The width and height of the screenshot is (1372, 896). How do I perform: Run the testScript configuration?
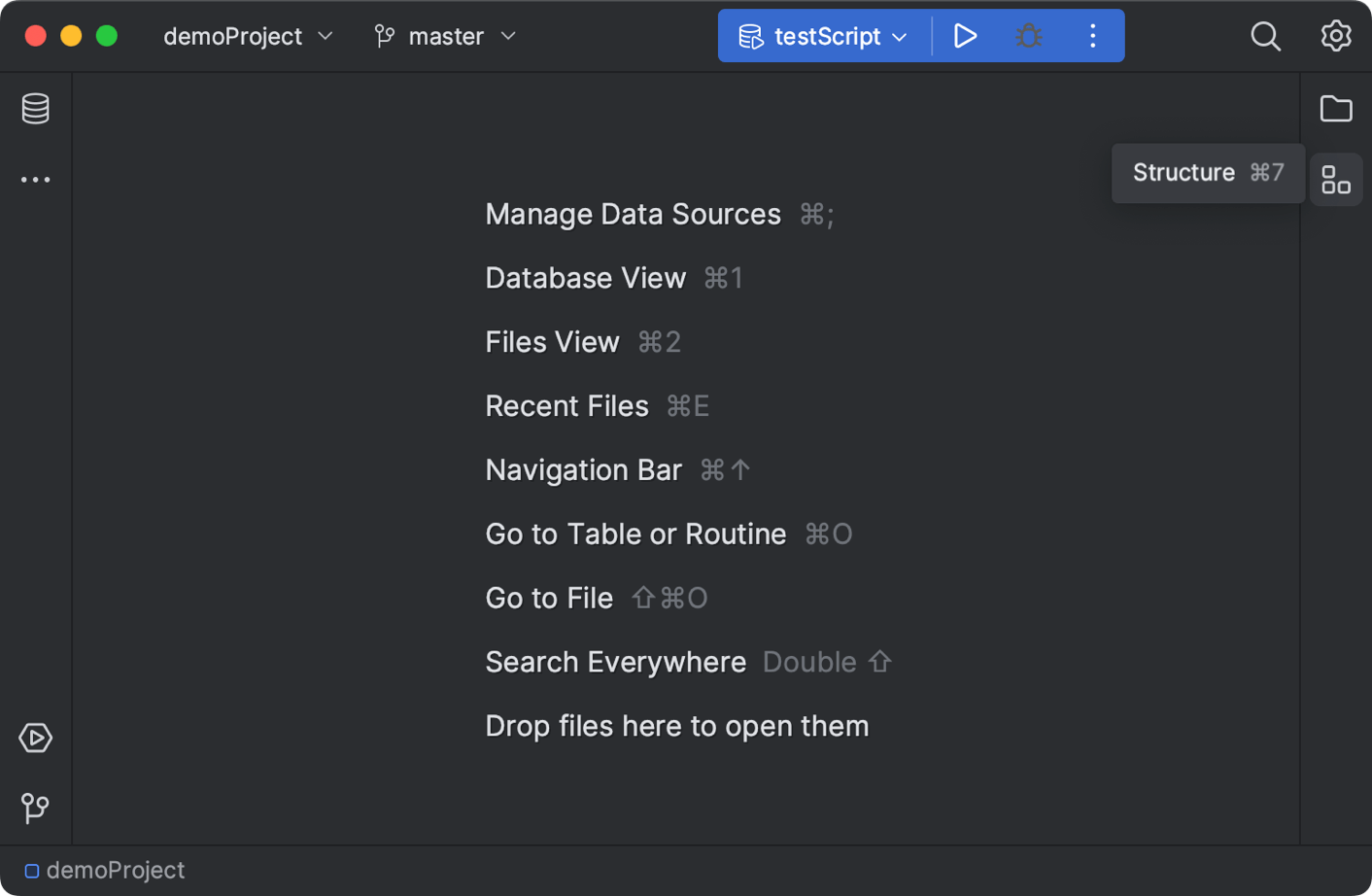[965, 36]
